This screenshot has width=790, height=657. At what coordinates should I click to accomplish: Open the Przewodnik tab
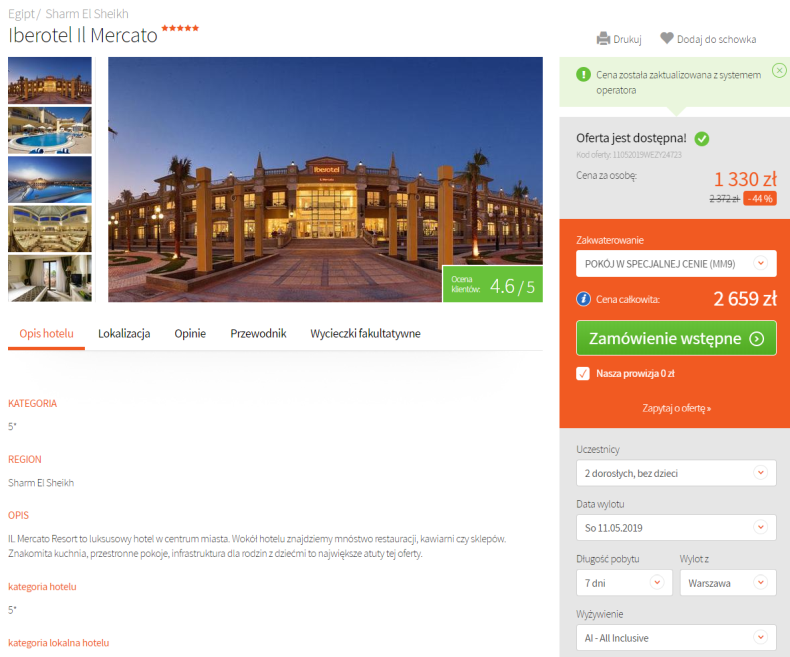(x=258, y=334)
